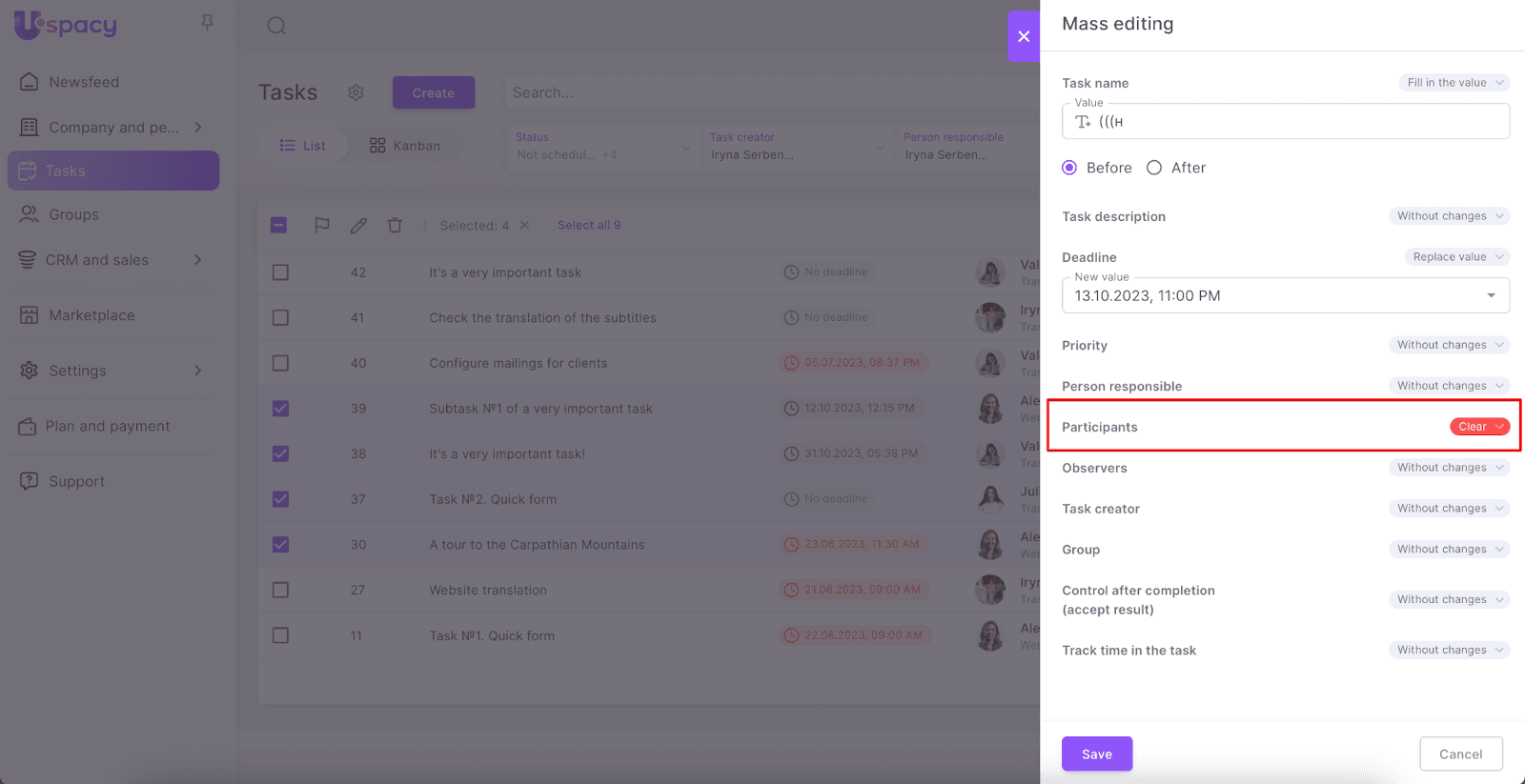Image resolution: width=1525 pixels, height=784 pixels.
Task: Click the search magnifier icon in header
Action: tap(276, 26)
